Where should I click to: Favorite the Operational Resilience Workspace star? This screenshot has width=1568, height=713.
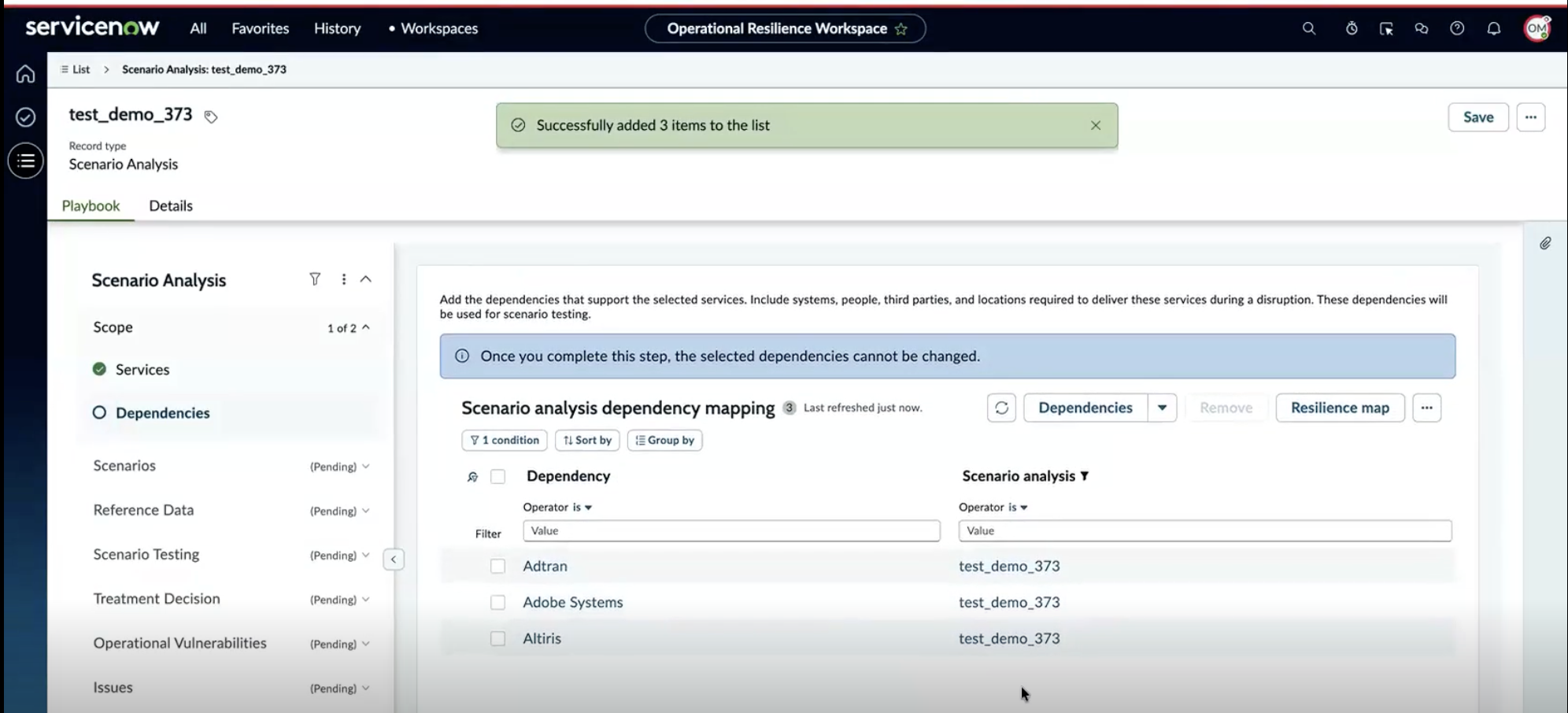click(x=901, y=29)
